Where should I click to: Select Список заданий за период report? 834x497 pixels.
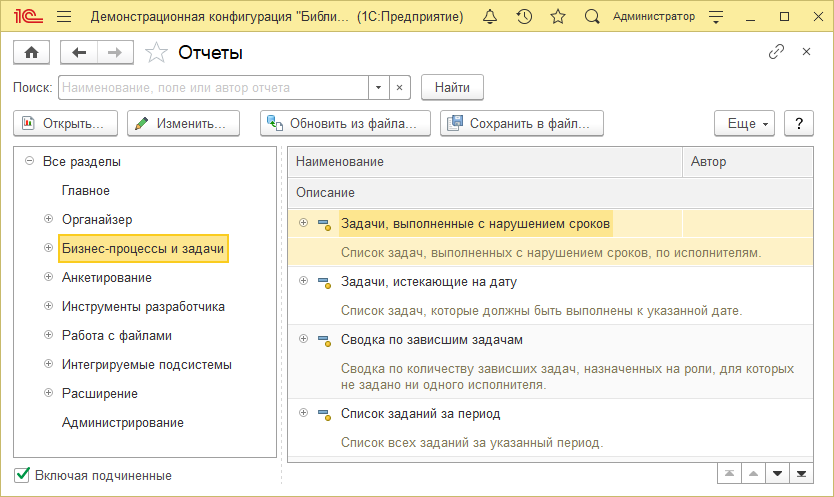coord(420,413)
